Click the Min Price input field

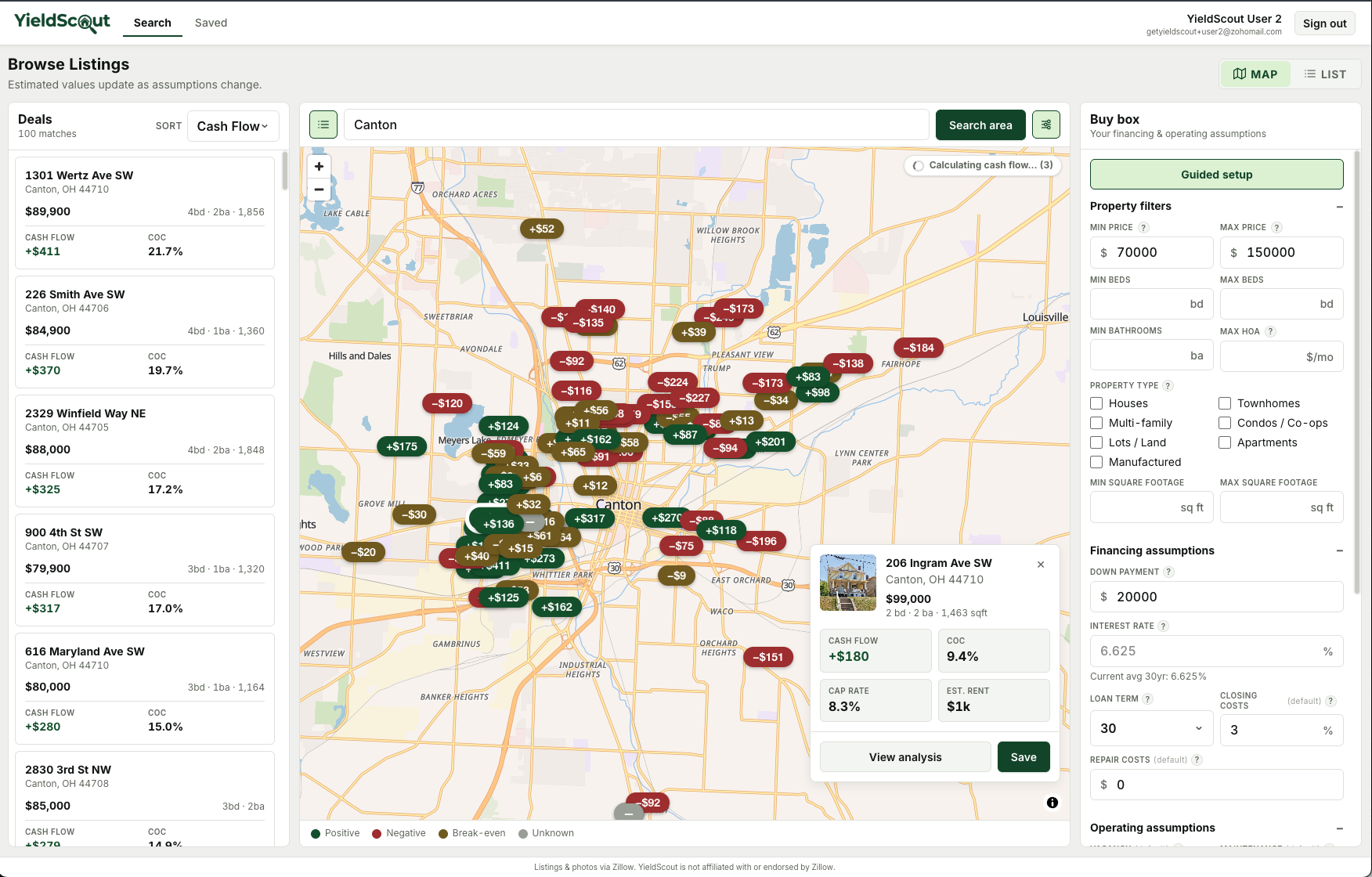(x=1151, y=252)
